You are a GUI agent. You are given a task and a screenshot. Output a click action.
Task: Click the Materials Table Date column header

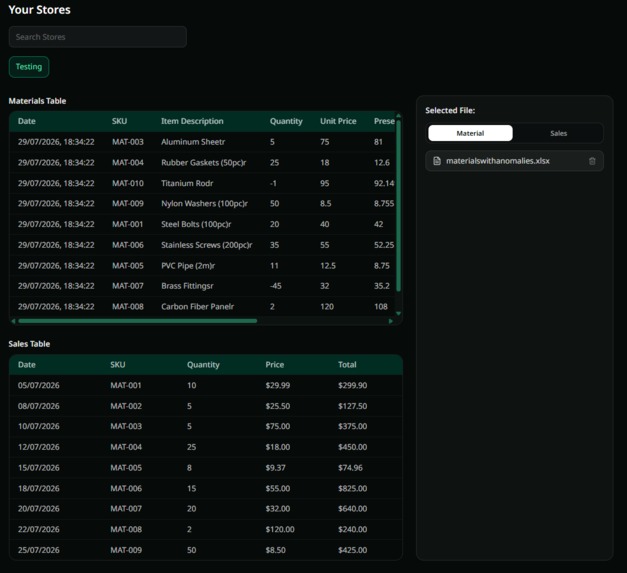point(26,121)
